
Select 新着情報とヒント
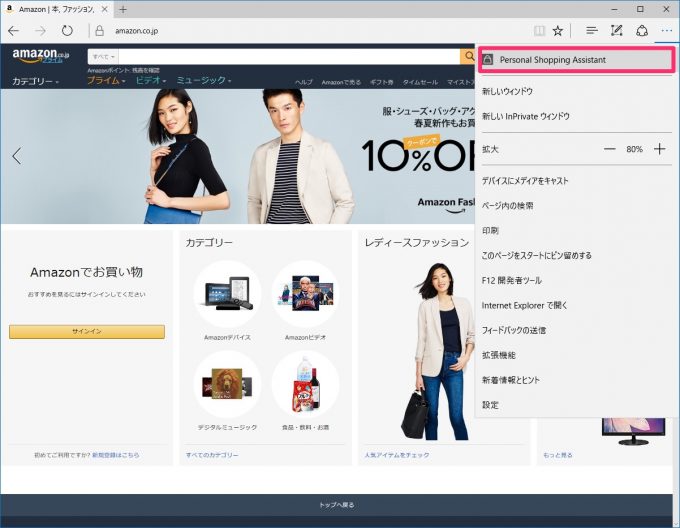510,380
